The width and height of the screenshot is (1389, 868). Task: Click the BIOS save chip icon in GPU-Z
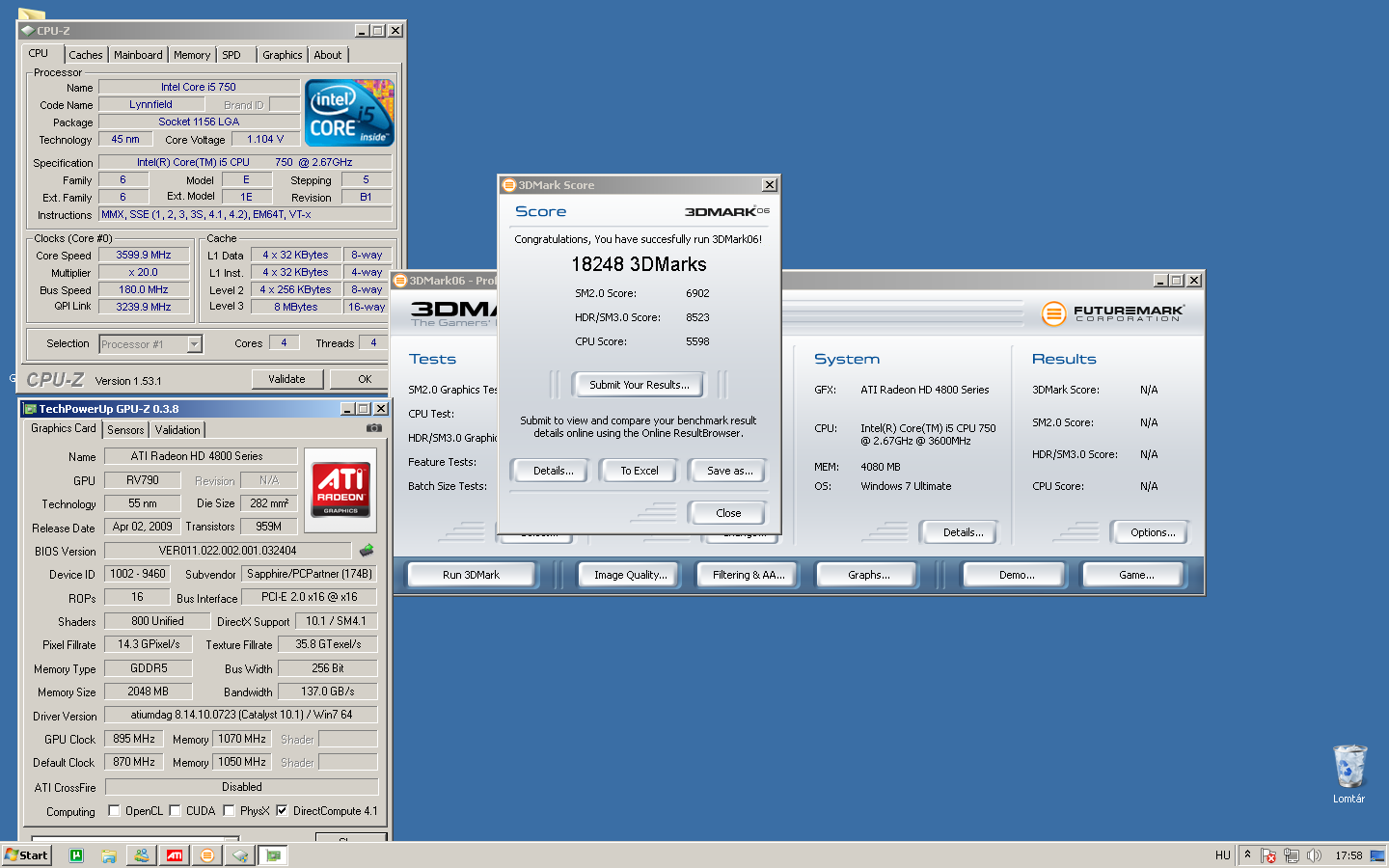pos(367,551)
